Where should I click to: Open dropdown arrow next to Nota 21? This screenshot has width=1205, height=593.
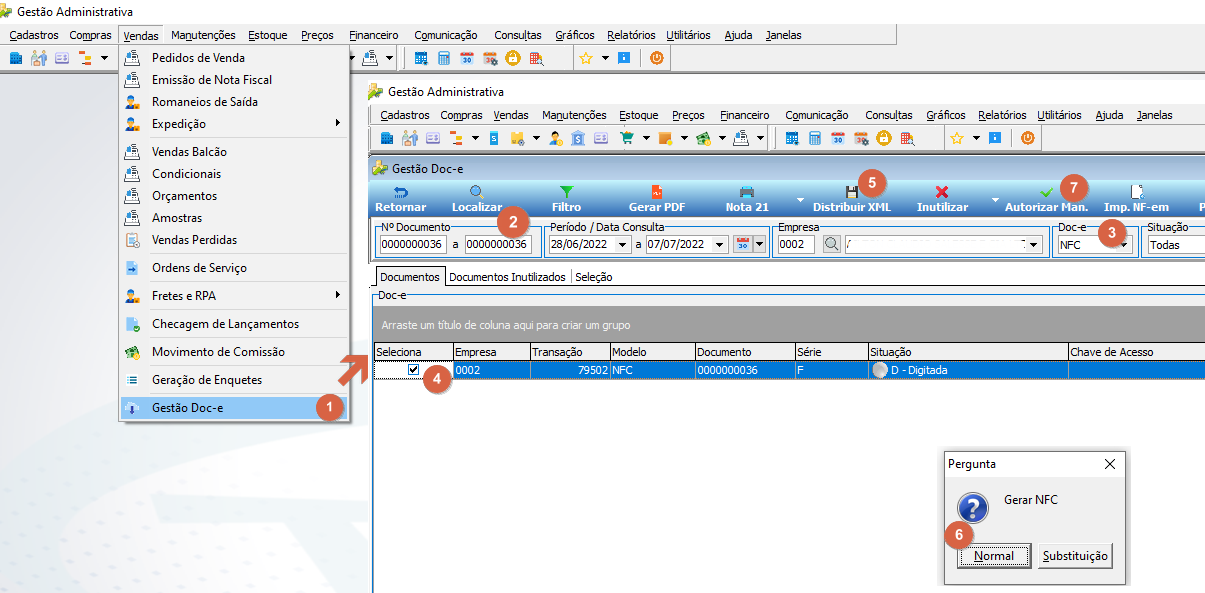point(799,198)
